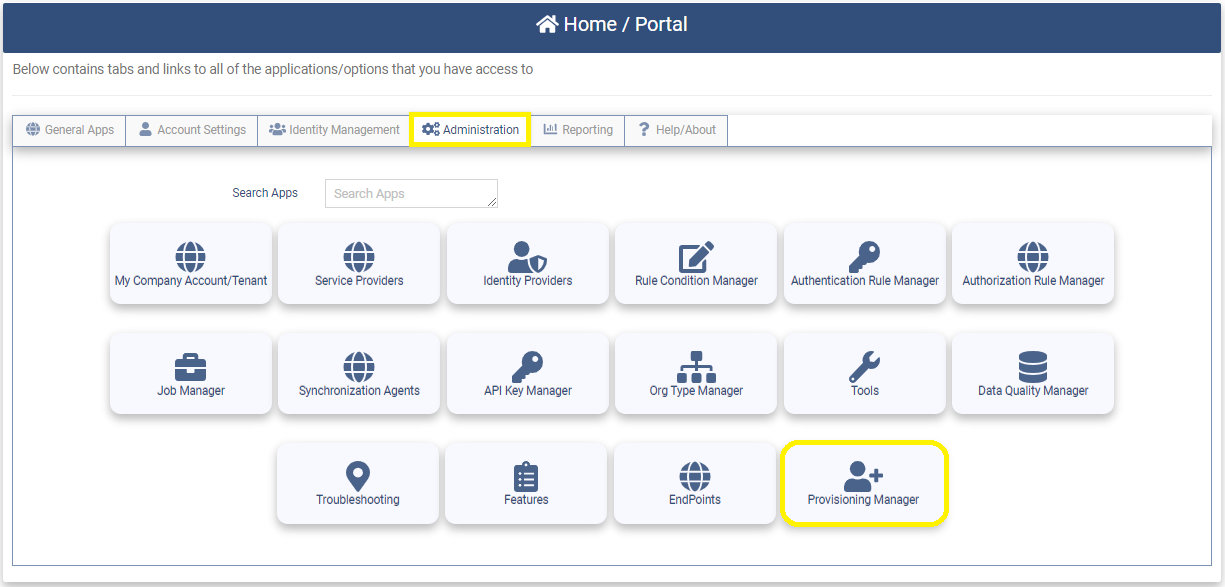Open the Identity Management tab
Screen dimensions: 1225x587
pyautogui.click(x=334, y=130)
